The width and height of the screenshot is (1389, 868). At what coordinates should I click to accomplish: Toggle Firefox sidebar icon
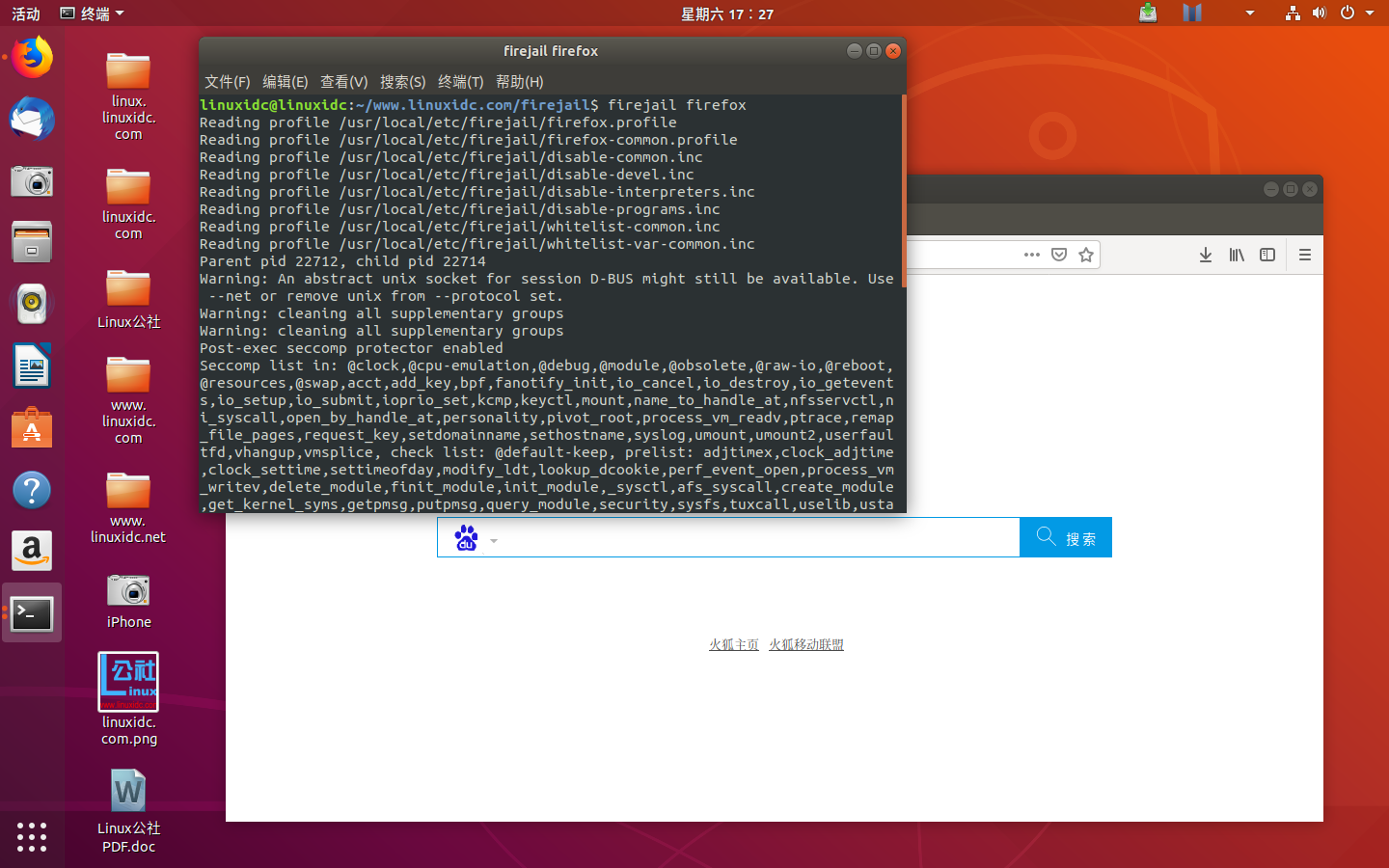1267,255
